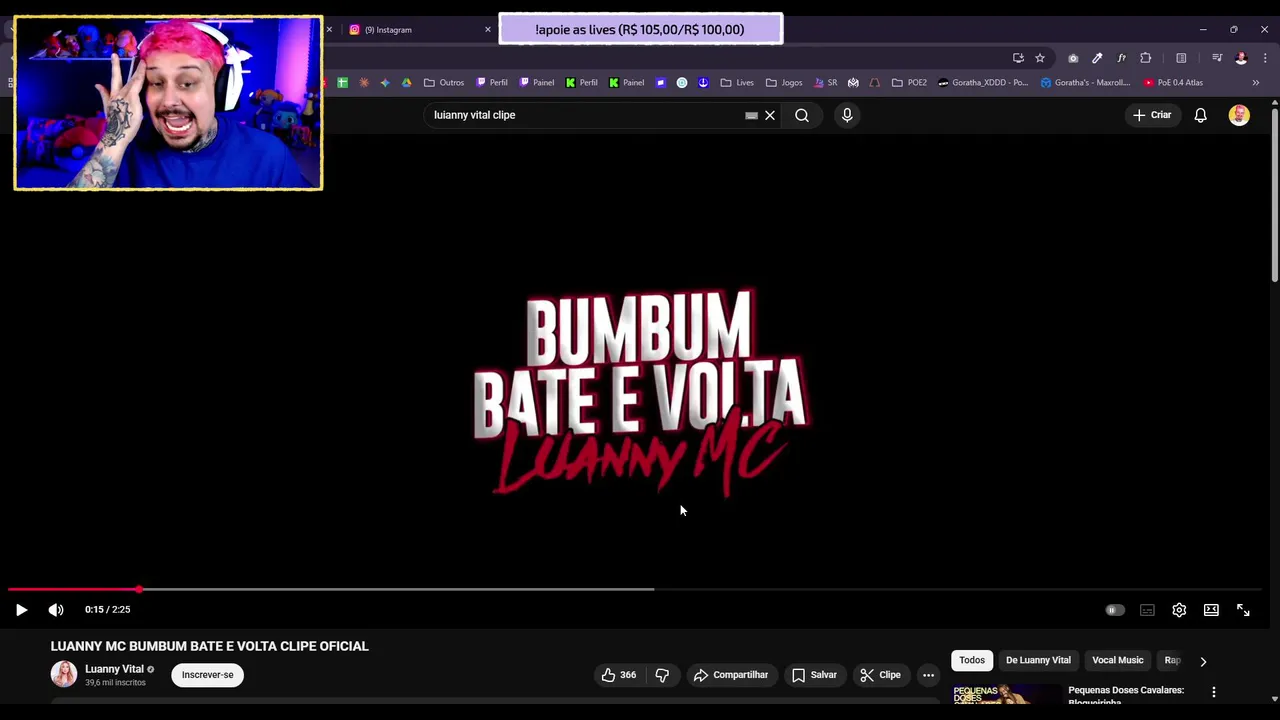Viewport: 1280px width, 720px height.
Task: Dislike the video with the thumbs down
Action: tap(662, 675)
